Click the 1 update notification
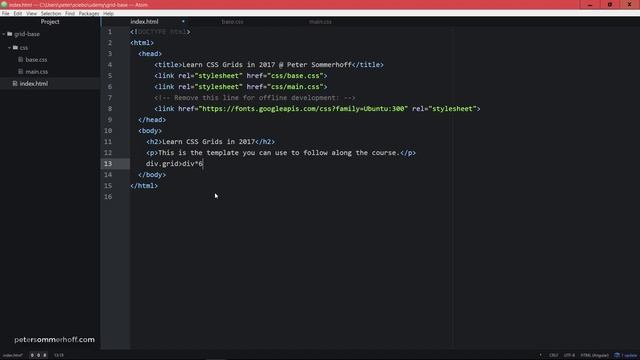Viewport: 640px width, 360px height. [x=626, y=356]
